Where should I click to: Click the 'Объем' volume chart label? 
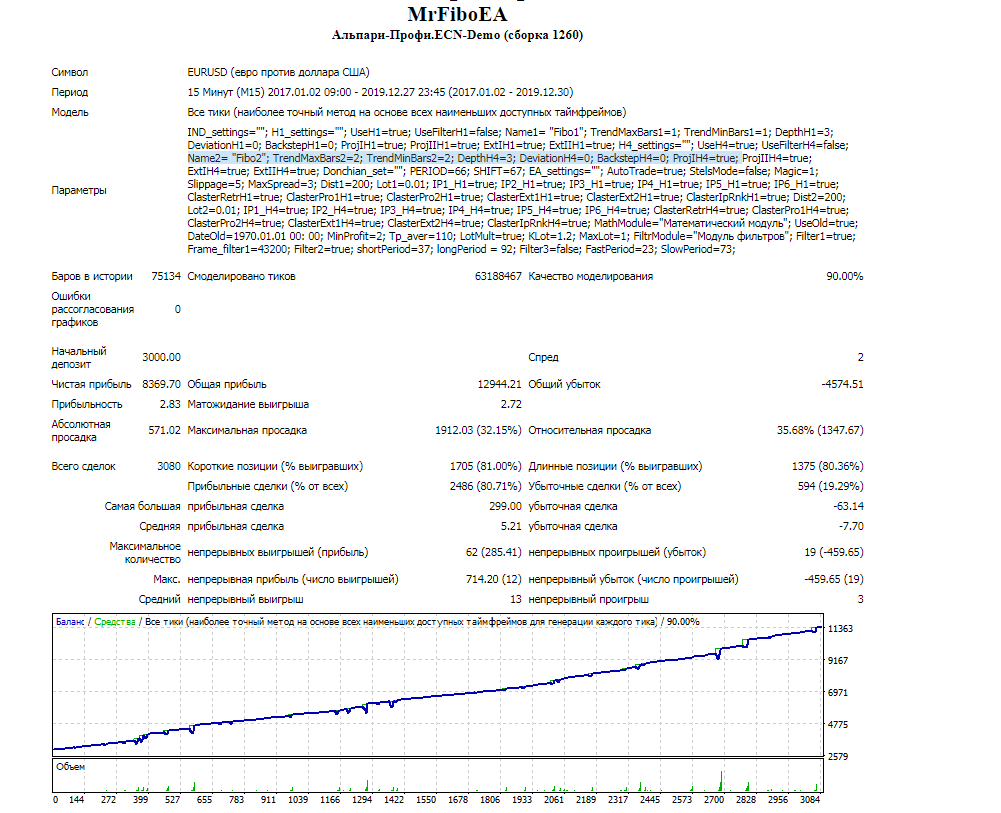tap(70, 767)
